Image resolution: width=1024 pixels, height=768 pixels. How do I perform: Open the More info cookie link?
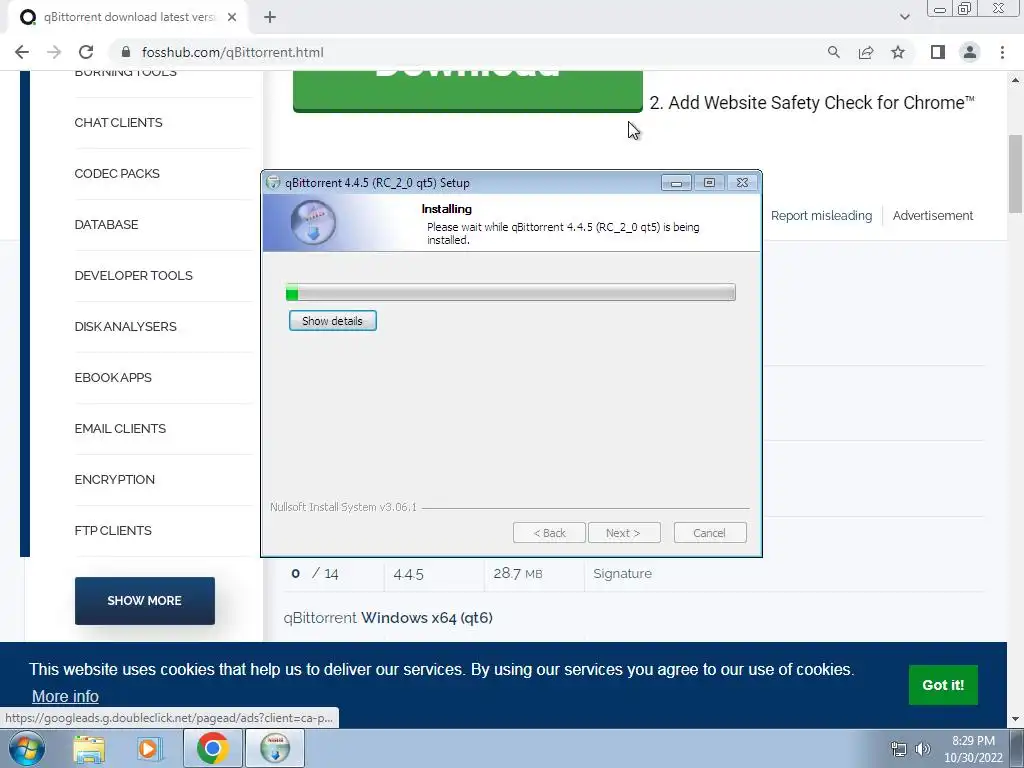(65, 696)
